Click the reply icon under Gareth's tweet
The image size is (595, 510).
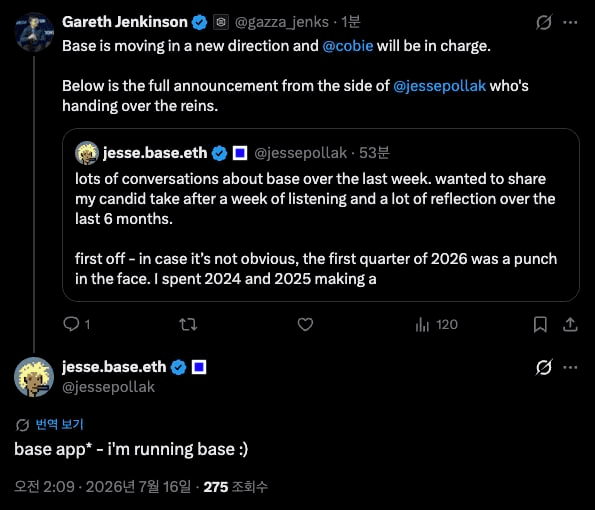[x=71, y=324]
